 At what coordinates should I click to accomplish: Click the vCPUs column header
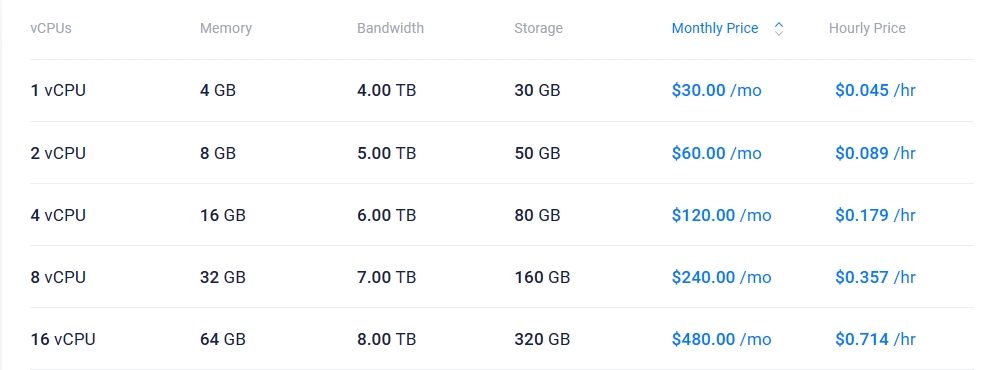[51, 28]
